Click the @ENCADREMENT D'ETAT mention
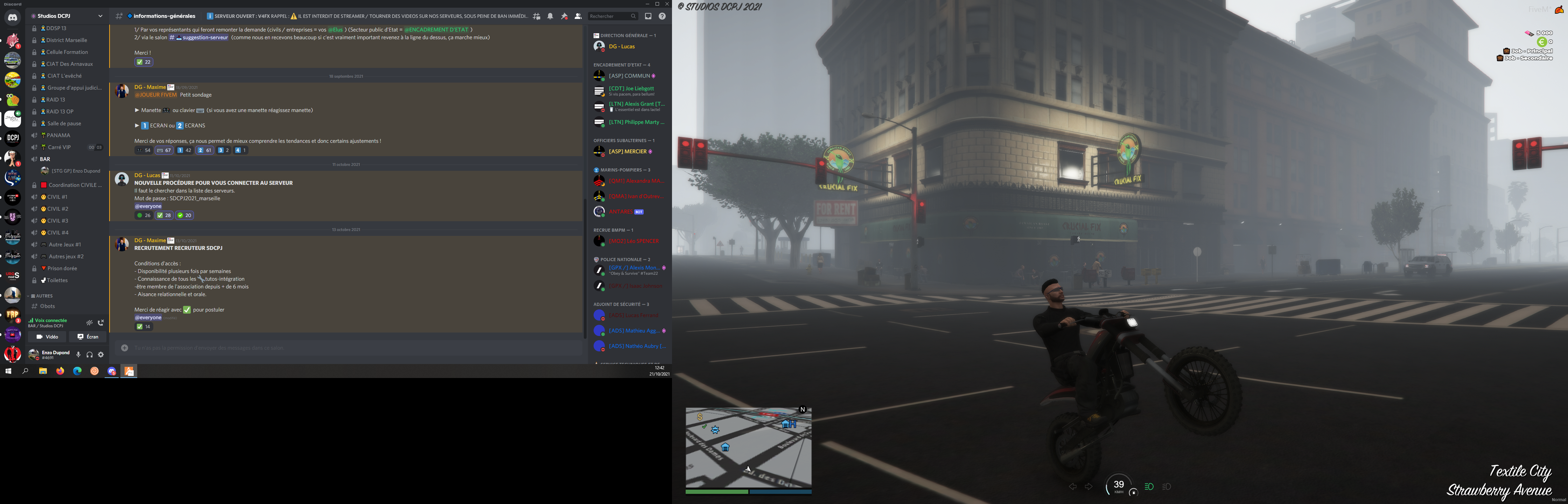Viewport: 1568px width, 504px height. [x=437, y=30]
